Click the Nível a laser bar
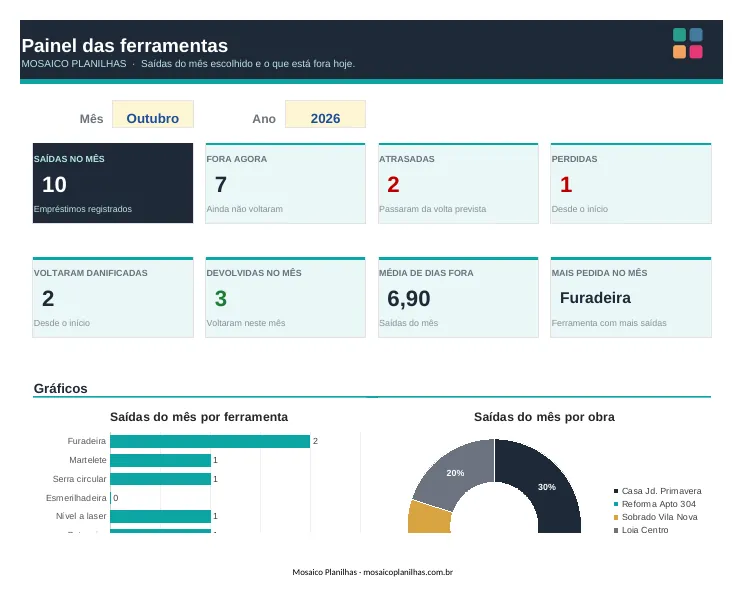 pos(161,516)
